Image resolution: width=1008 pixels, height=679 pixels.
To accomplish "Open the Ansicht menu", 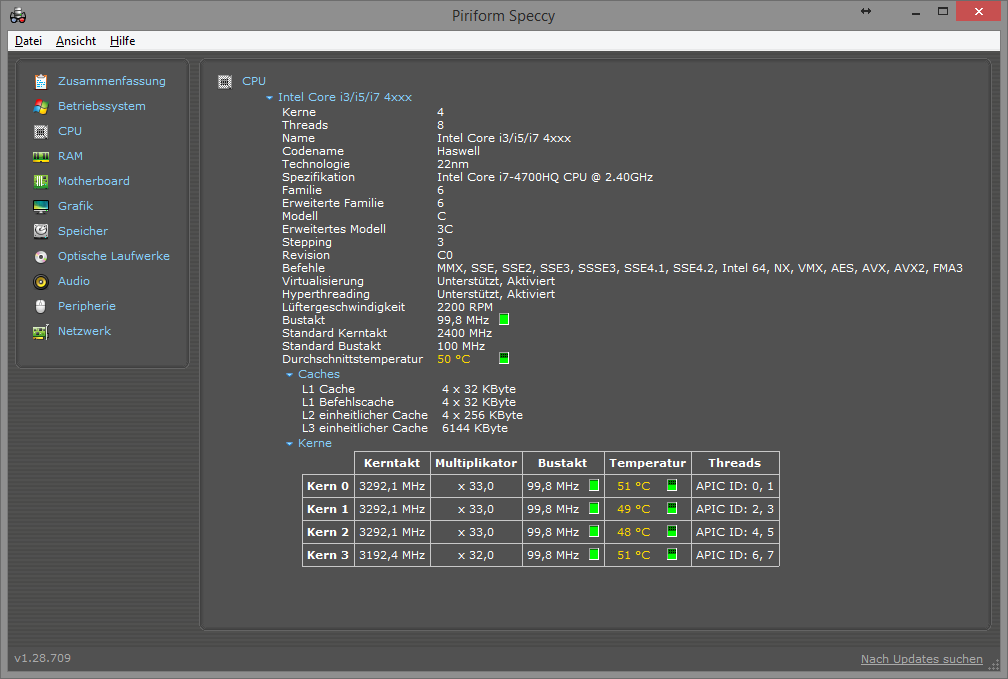I will pos(76,41).
